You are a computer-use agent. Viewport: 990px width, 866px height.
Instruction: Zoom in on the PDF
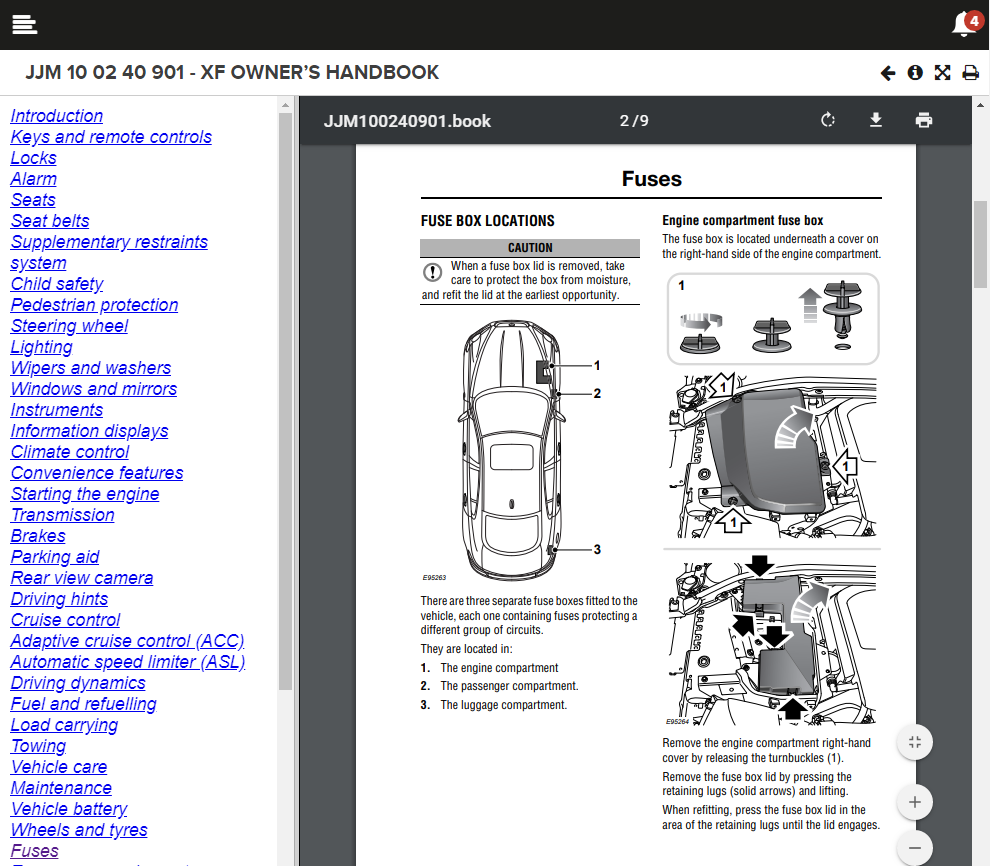point(914,802)
